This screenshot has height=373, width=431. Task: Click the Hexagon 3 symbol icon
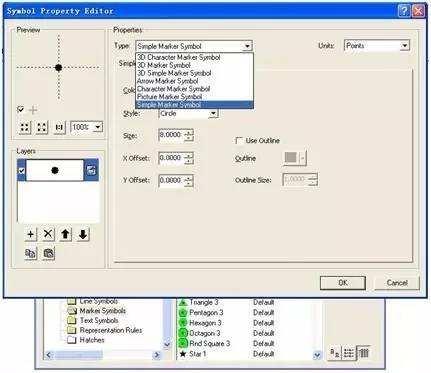pyautogui.click(x=183, y=323)
